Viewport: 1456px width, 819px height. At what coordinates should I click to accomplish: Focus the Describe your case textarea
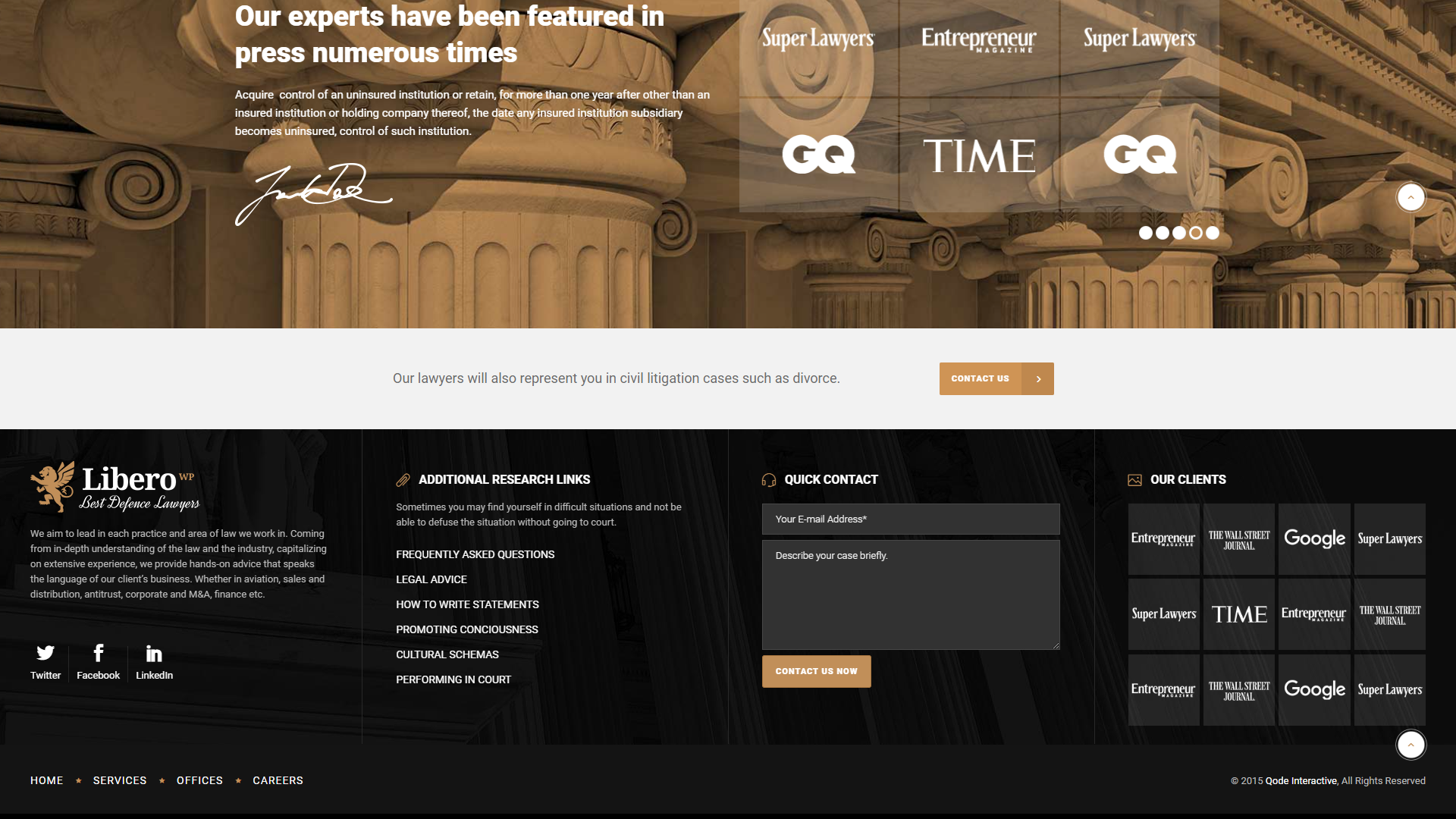910,595
